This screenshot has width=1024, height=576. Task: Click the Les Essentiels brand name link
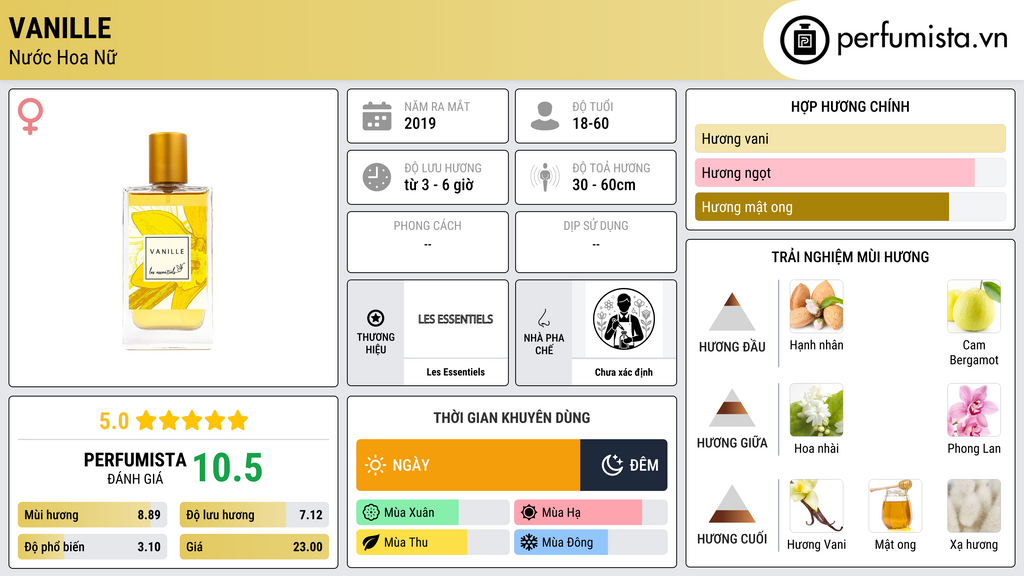tap(456, 372)
